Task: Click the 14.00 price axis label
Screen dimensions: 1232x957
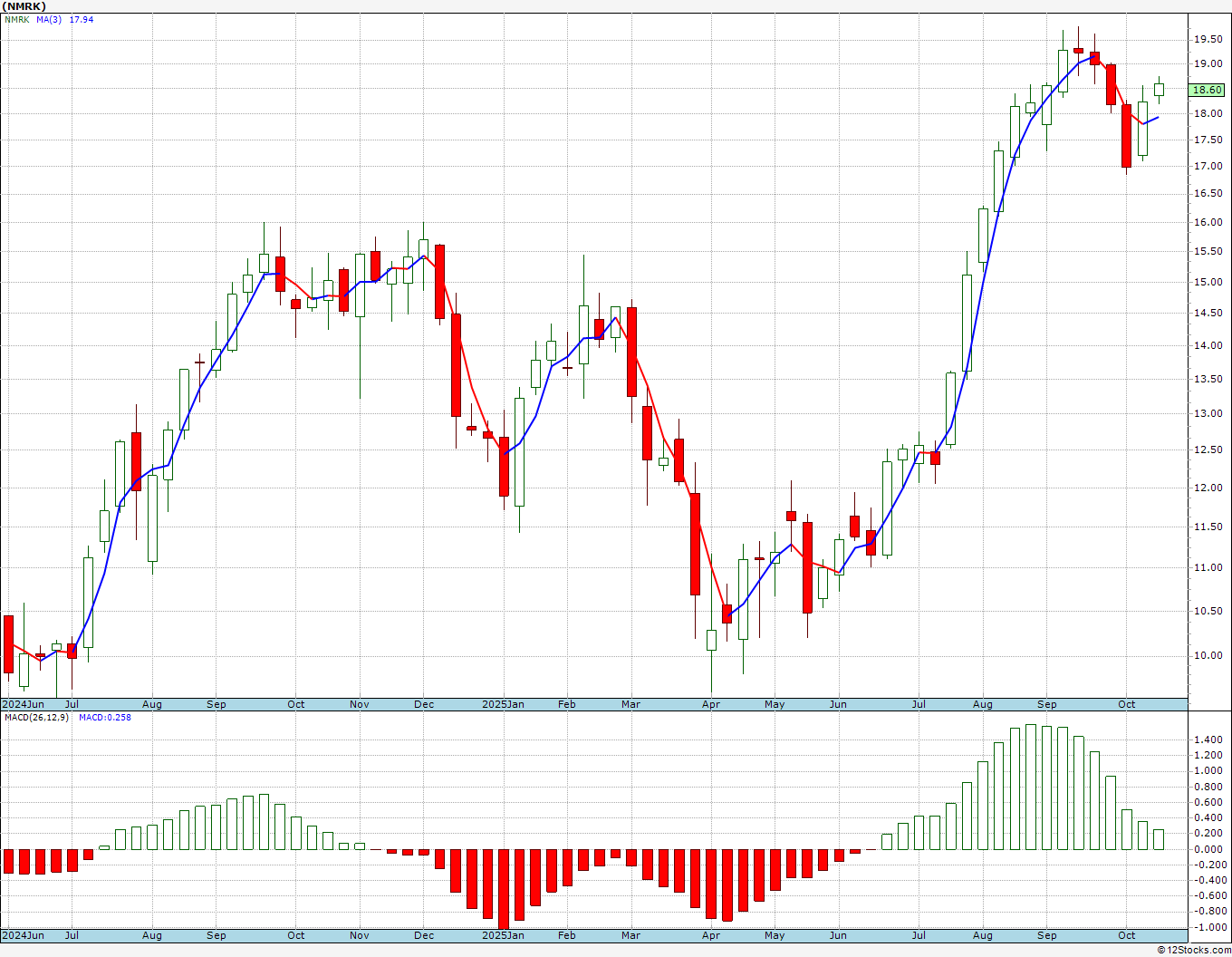Action: [x=1208, y=345]
